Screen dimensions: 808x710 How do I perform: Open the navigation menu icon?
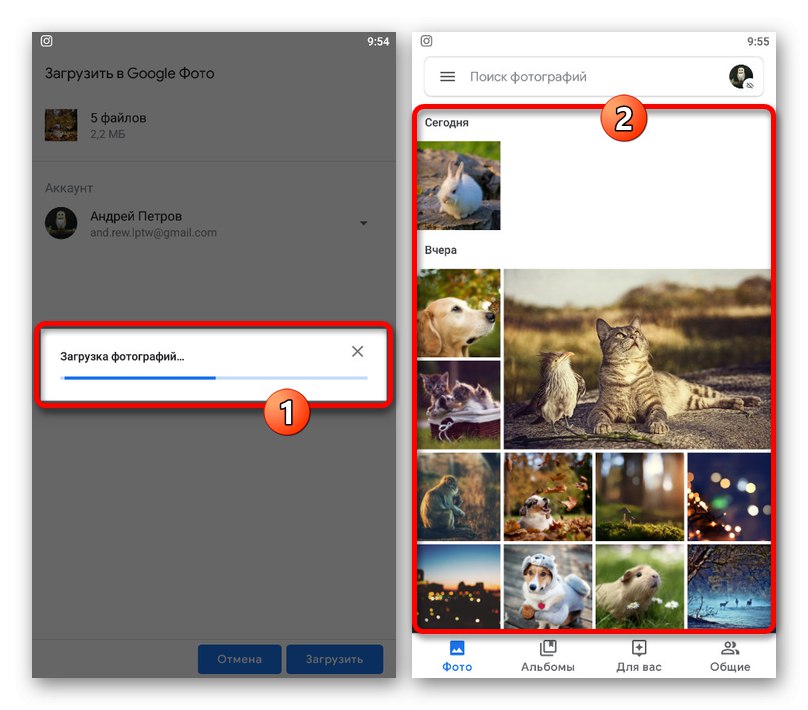click(x=447, y=76)
